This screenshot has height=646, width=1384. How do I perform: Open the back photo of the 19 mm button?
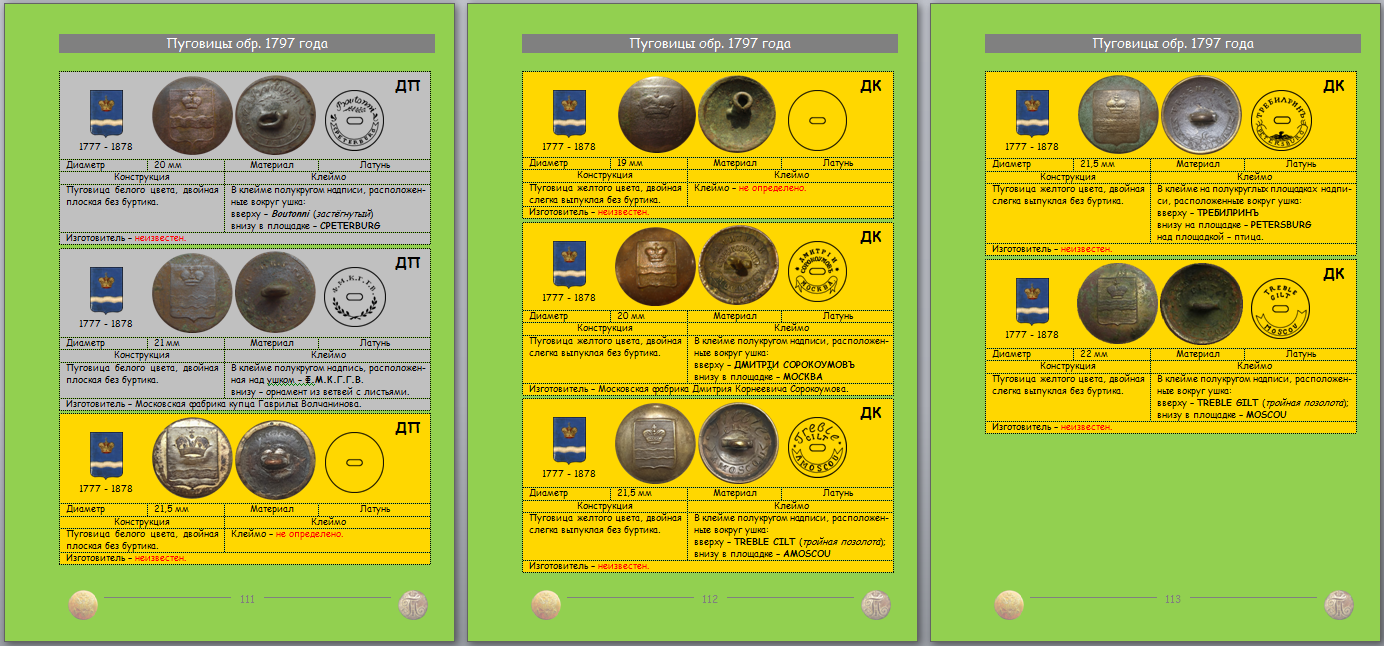[x=737, y=115]
